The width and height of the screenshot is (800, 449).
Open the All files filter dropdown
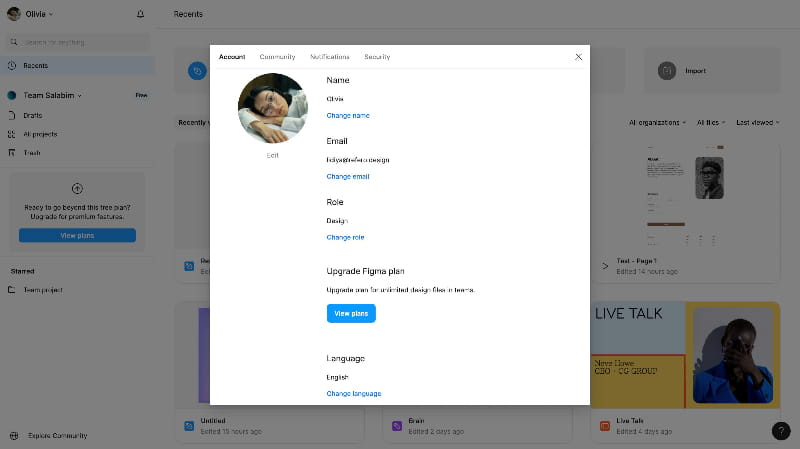(x=711, y=122)
